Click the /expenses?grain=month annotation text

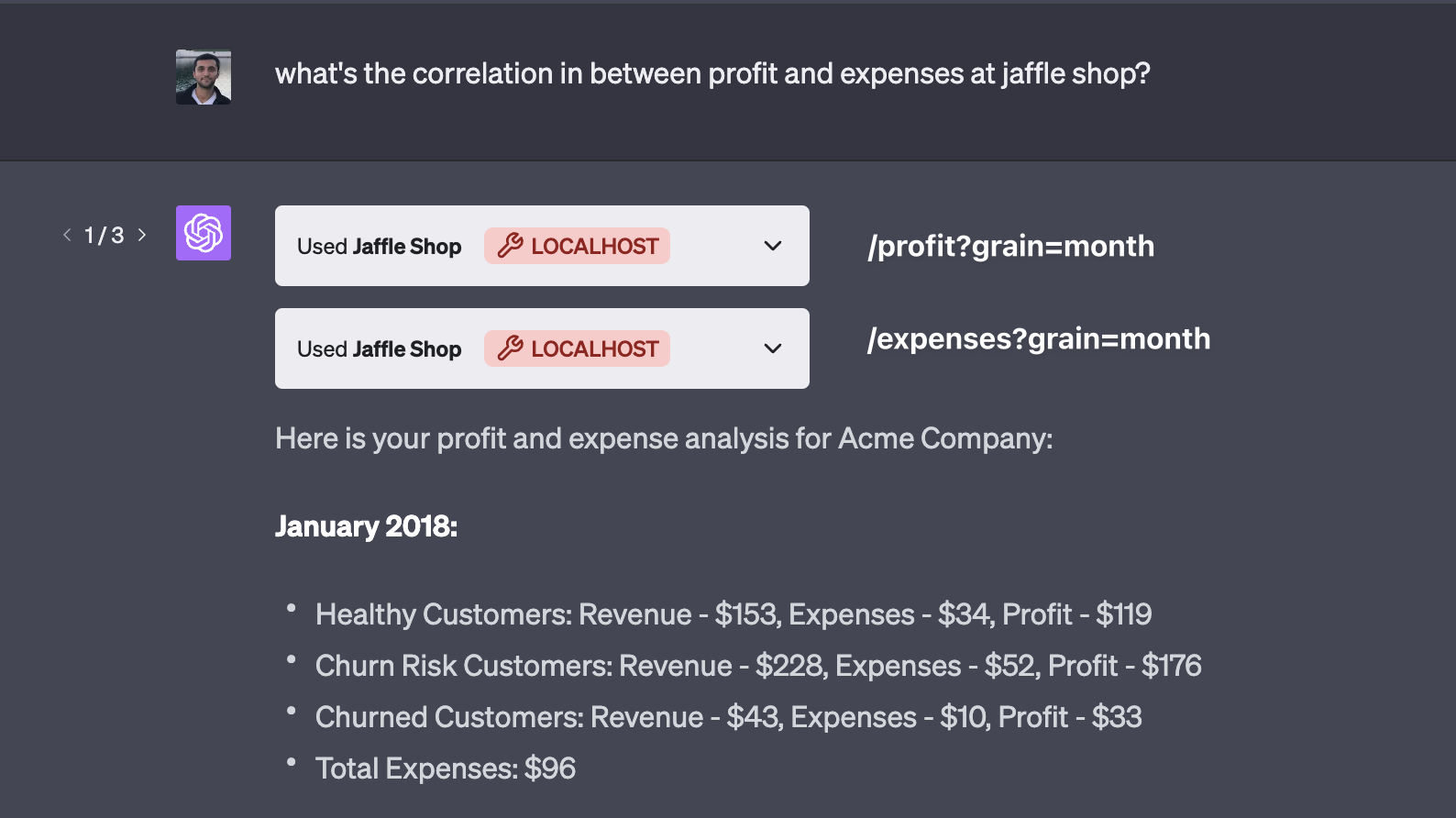pyautogui.click(x=1039, y=338)
